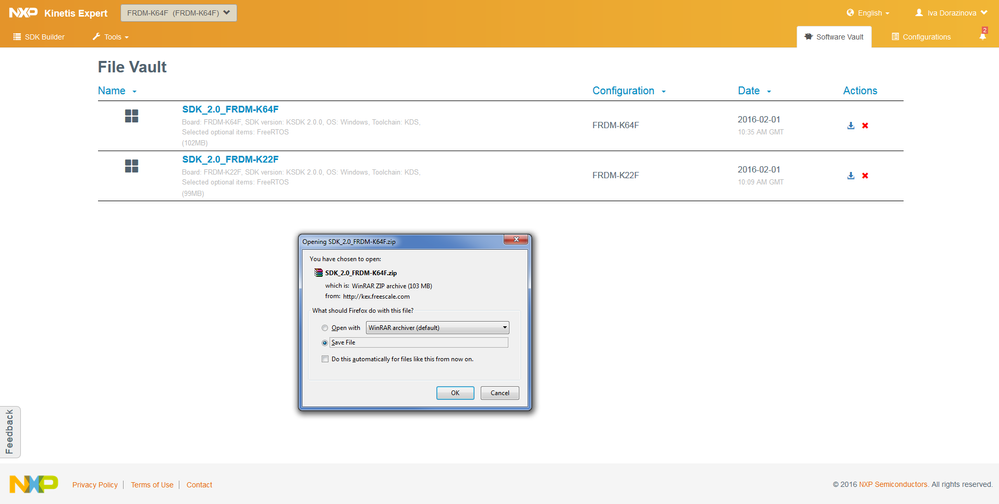Viewport: 999px width, 504px height.
Task: Click the 10:35 AM GMT timestamp
Action: [x=761, y=133]
